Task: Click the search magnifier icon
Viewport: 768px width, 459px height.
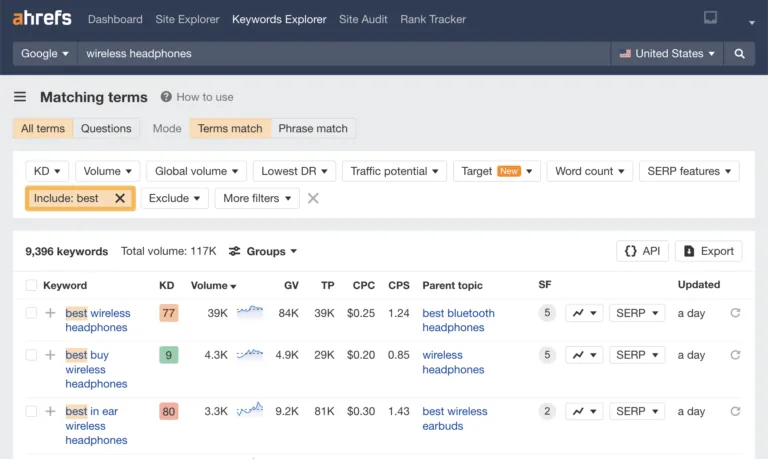Action: [739, 53]
